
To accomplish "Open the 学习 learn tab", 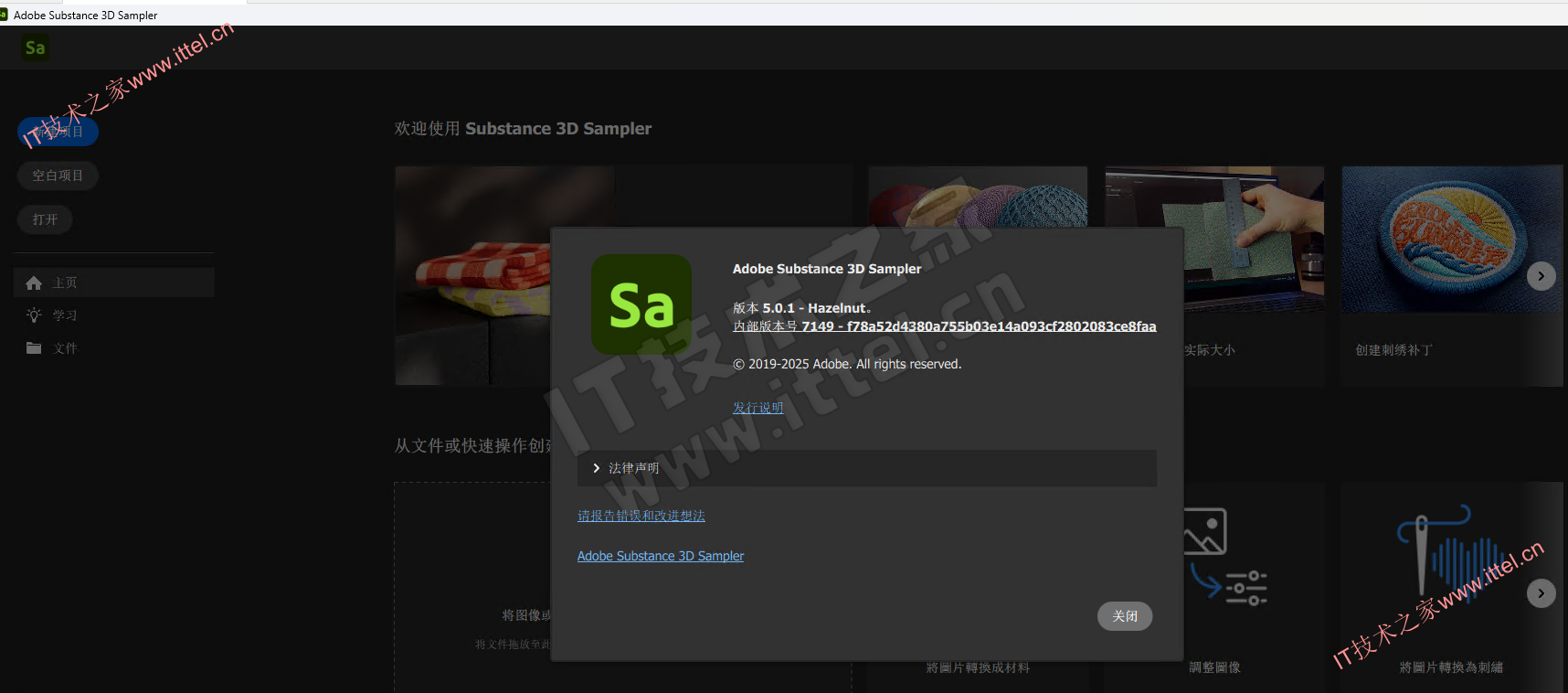I will (114, 315).
